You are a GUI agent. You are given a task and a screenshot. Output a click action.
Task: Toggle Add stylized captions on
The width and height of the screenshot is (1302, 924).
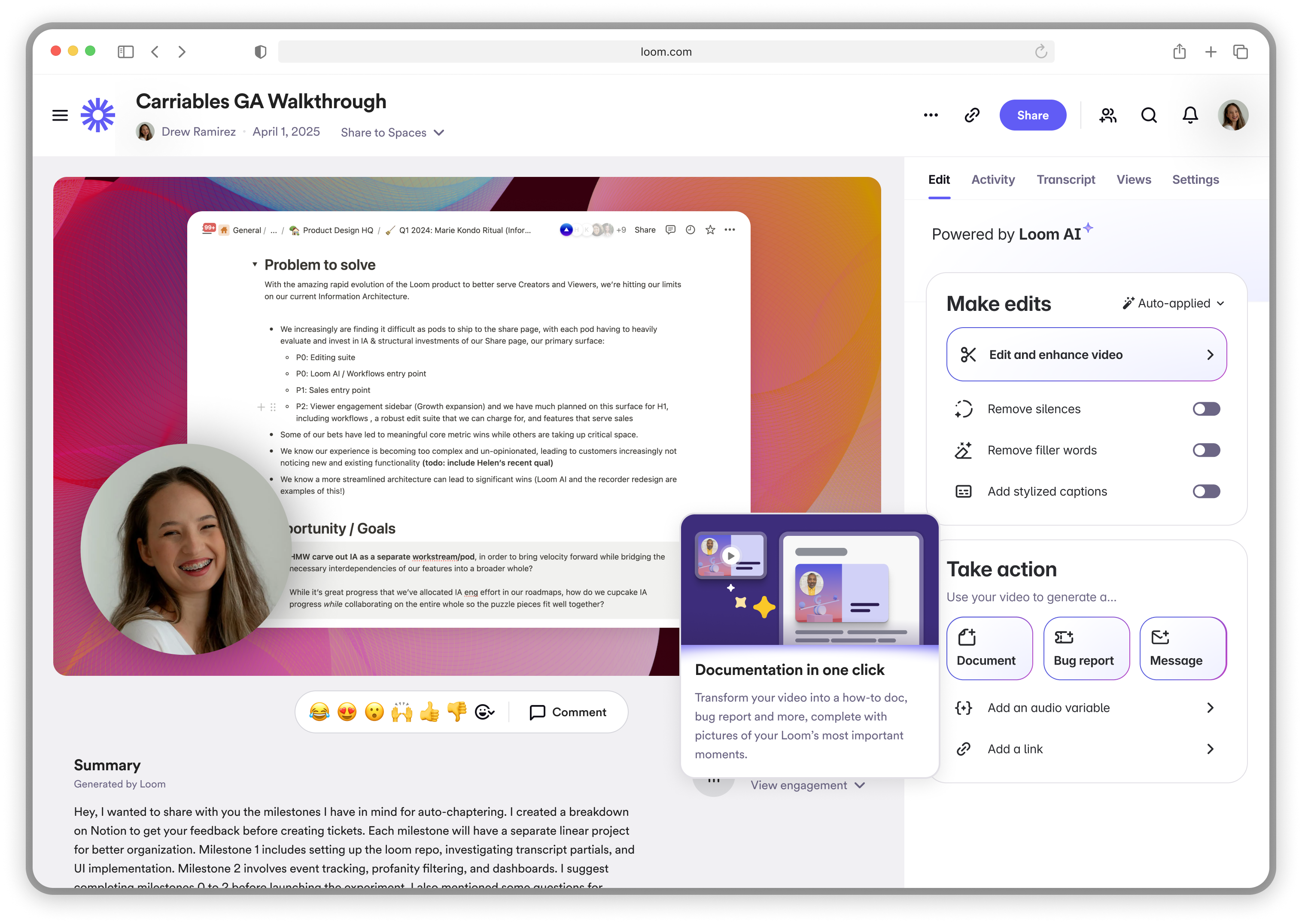click(x=1206, y=492)
